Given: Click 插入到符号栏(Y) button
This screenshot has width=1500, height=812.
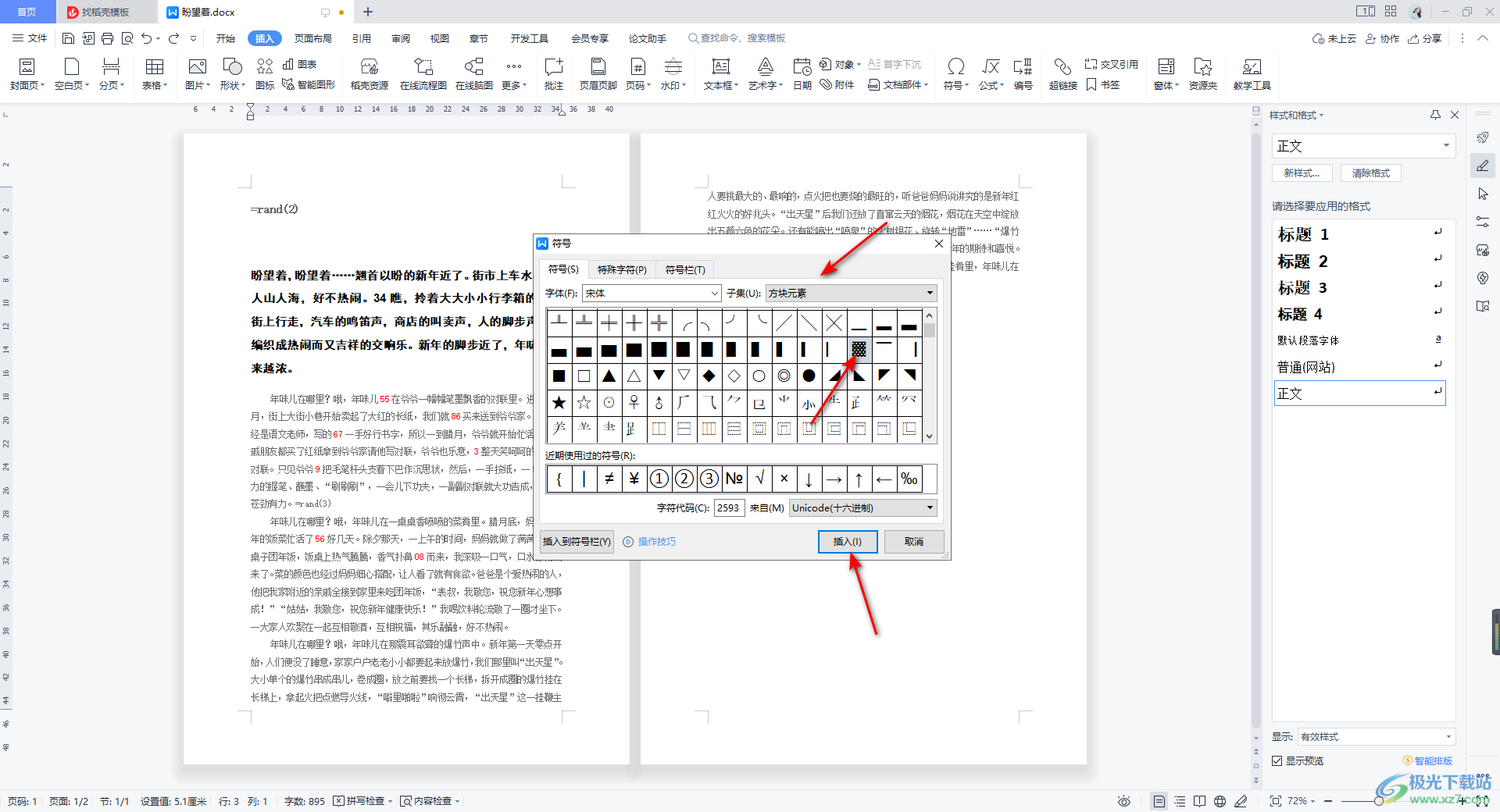Looking at the screenshot, I should [577, 541].
